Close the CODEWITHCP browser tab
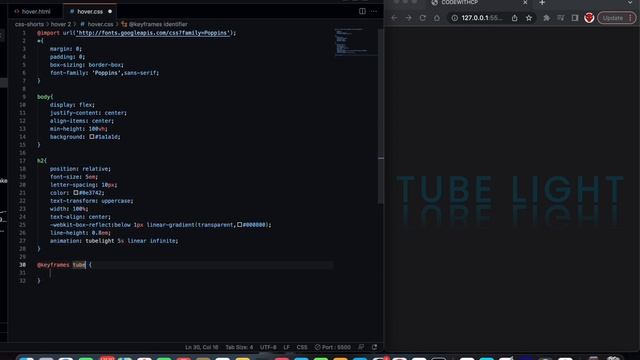This screenshot has width=640, height=360. point(525,3)
